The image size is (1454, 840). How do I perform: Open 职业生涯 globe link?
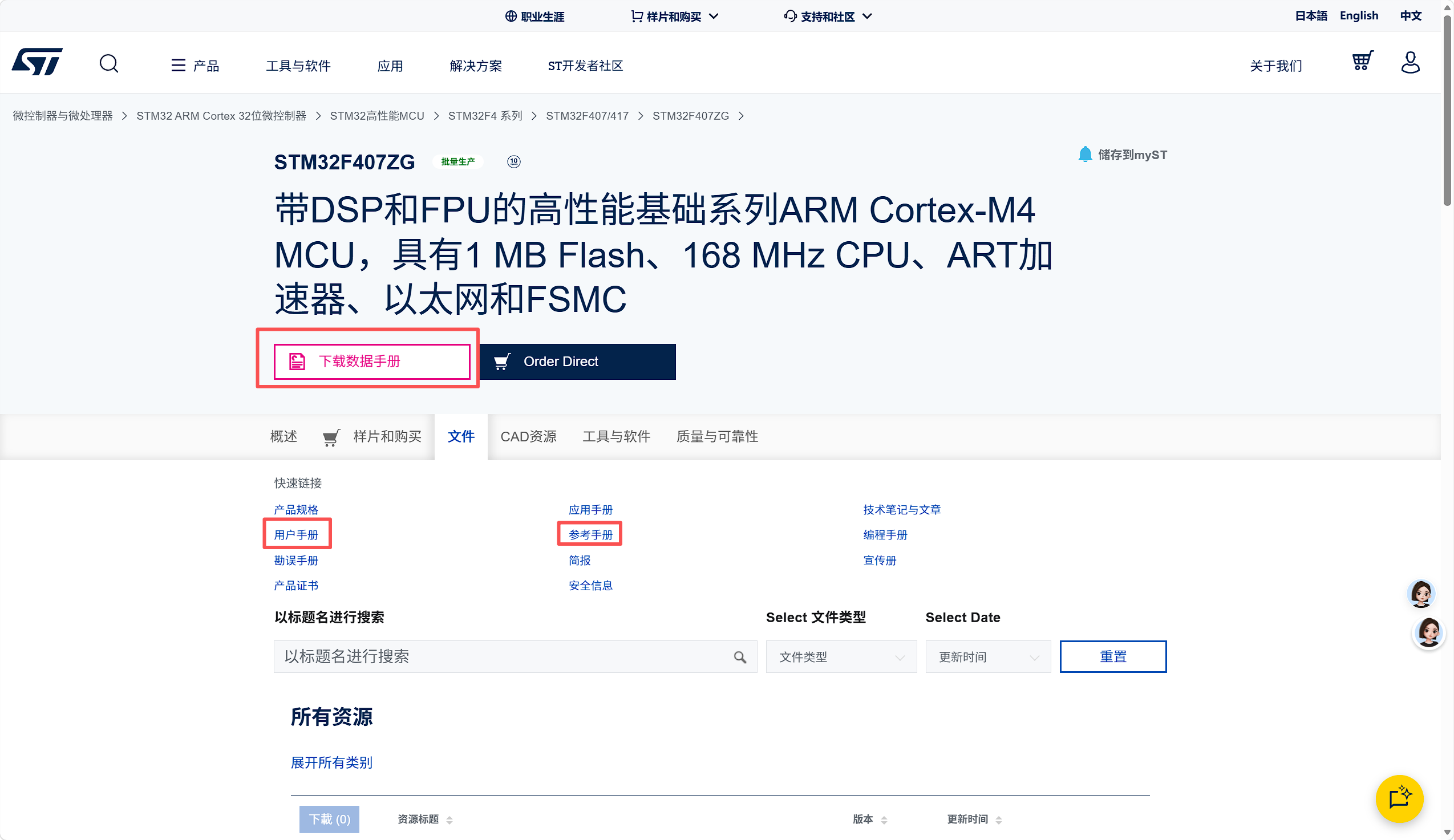(535, 16)
